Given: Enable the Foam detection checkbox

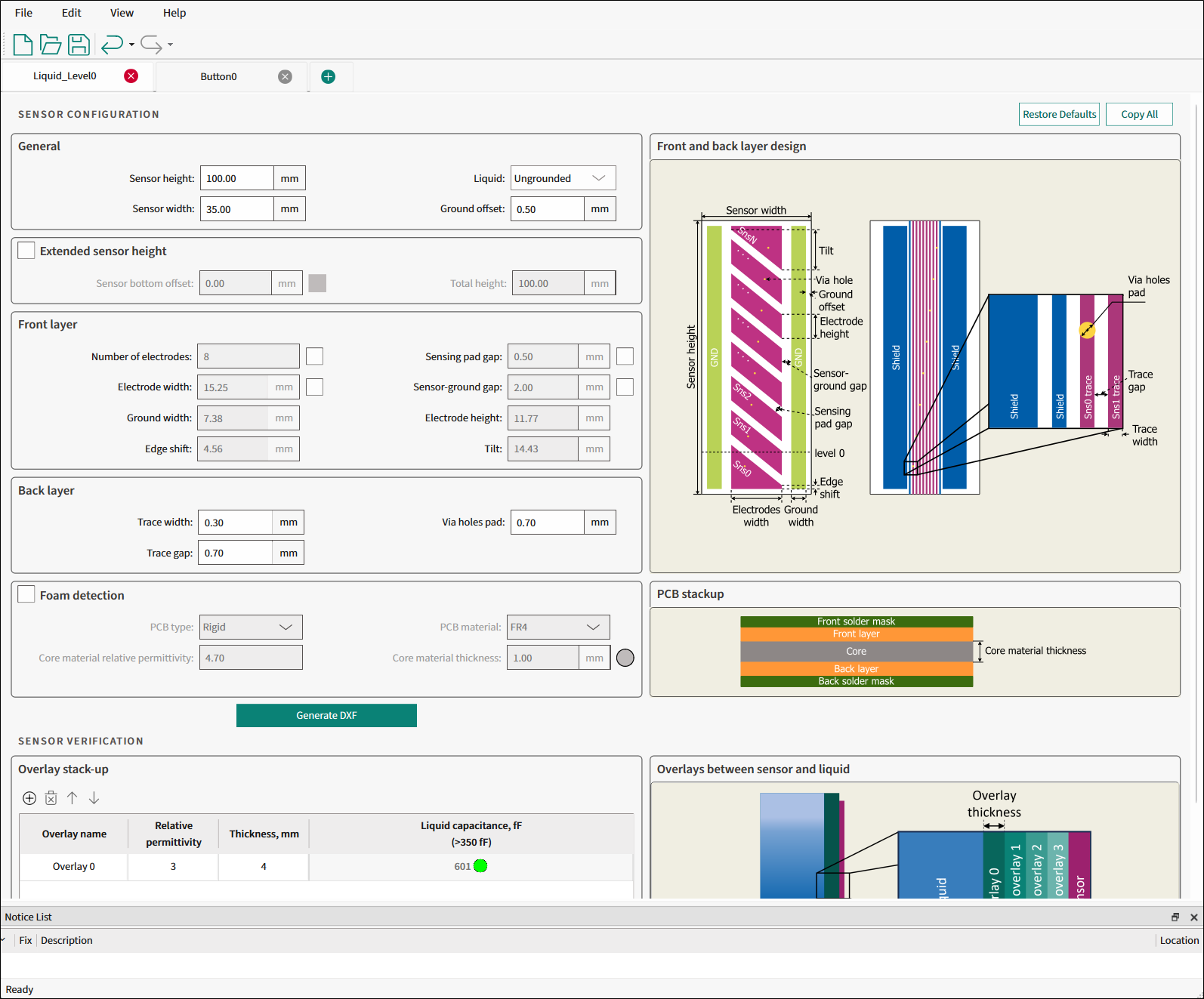Looking at the screenshot, I should (26, 594).
